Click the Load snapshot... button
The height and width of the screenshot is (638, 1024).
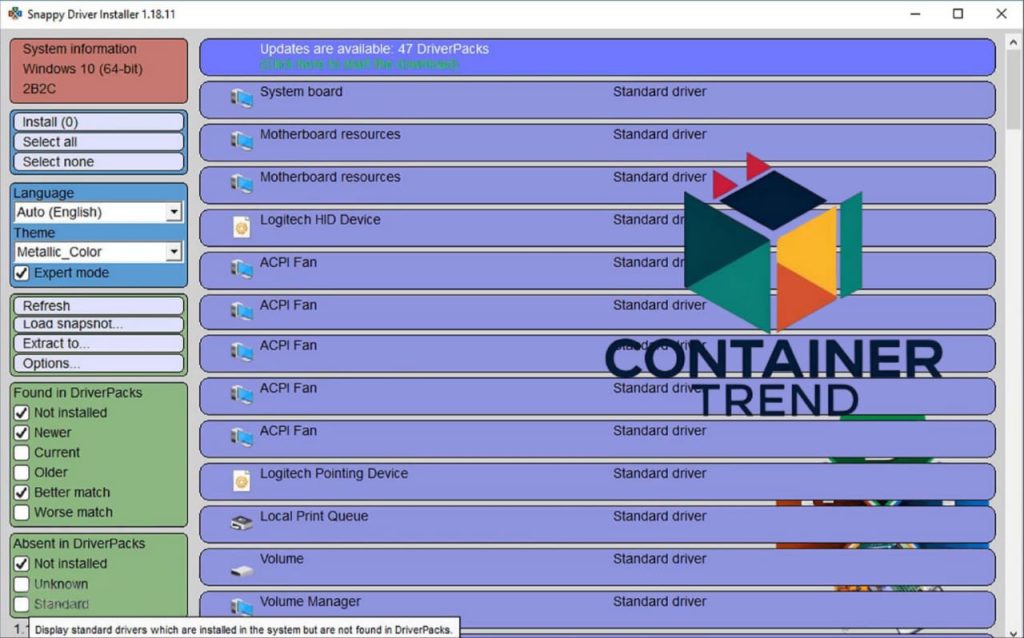click(x=99, y=325)
